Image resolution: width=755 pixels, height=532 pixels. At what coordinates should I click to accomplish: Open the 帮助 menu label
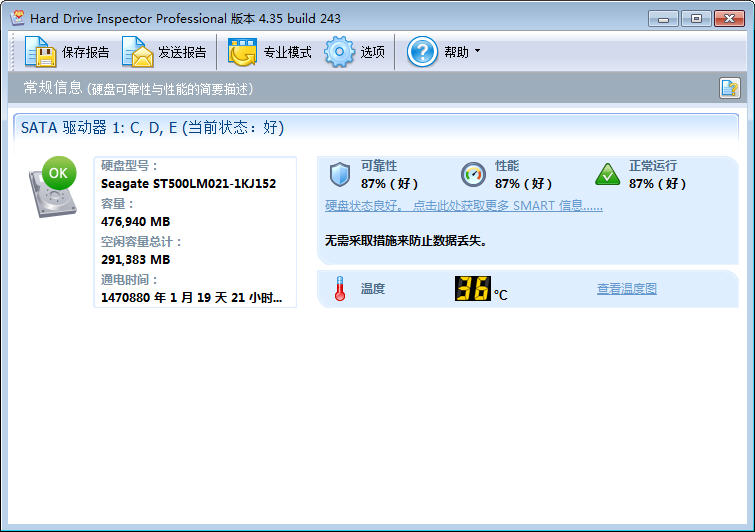[x=456, y=52]
